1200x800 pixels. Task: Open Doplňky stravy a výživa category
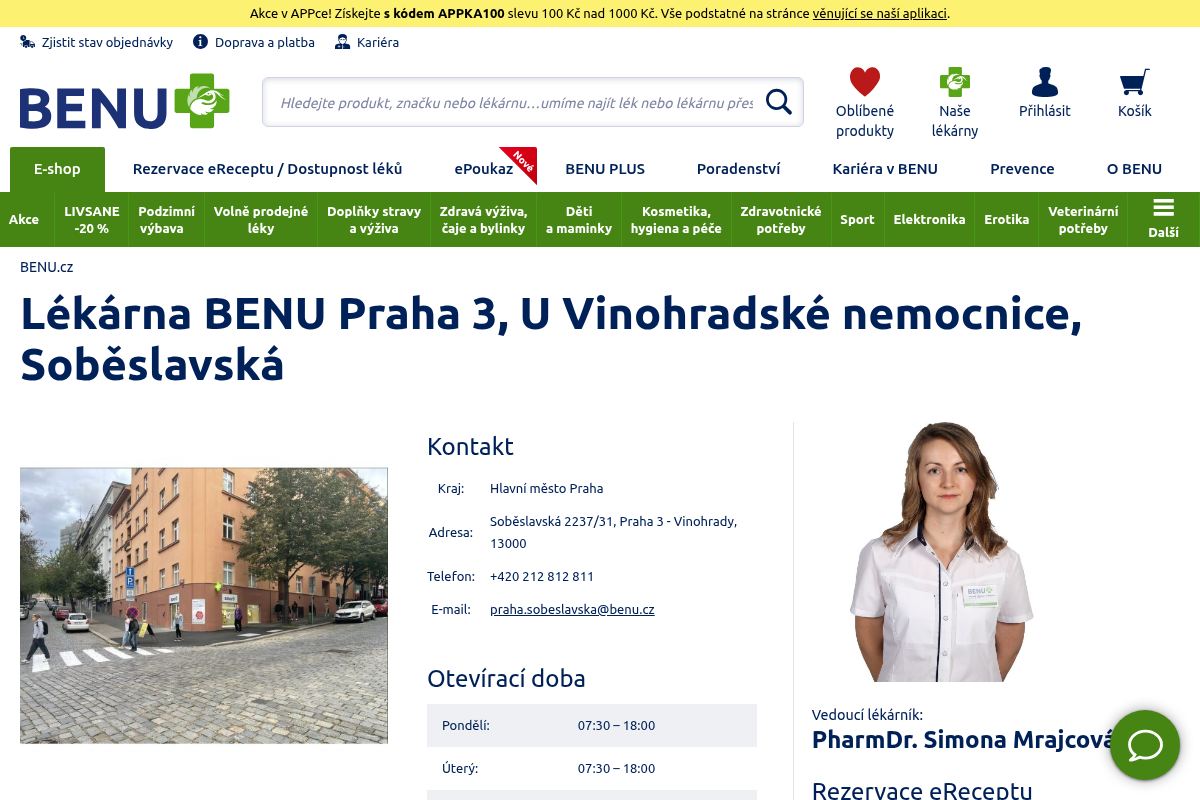(x=374, y=219)
